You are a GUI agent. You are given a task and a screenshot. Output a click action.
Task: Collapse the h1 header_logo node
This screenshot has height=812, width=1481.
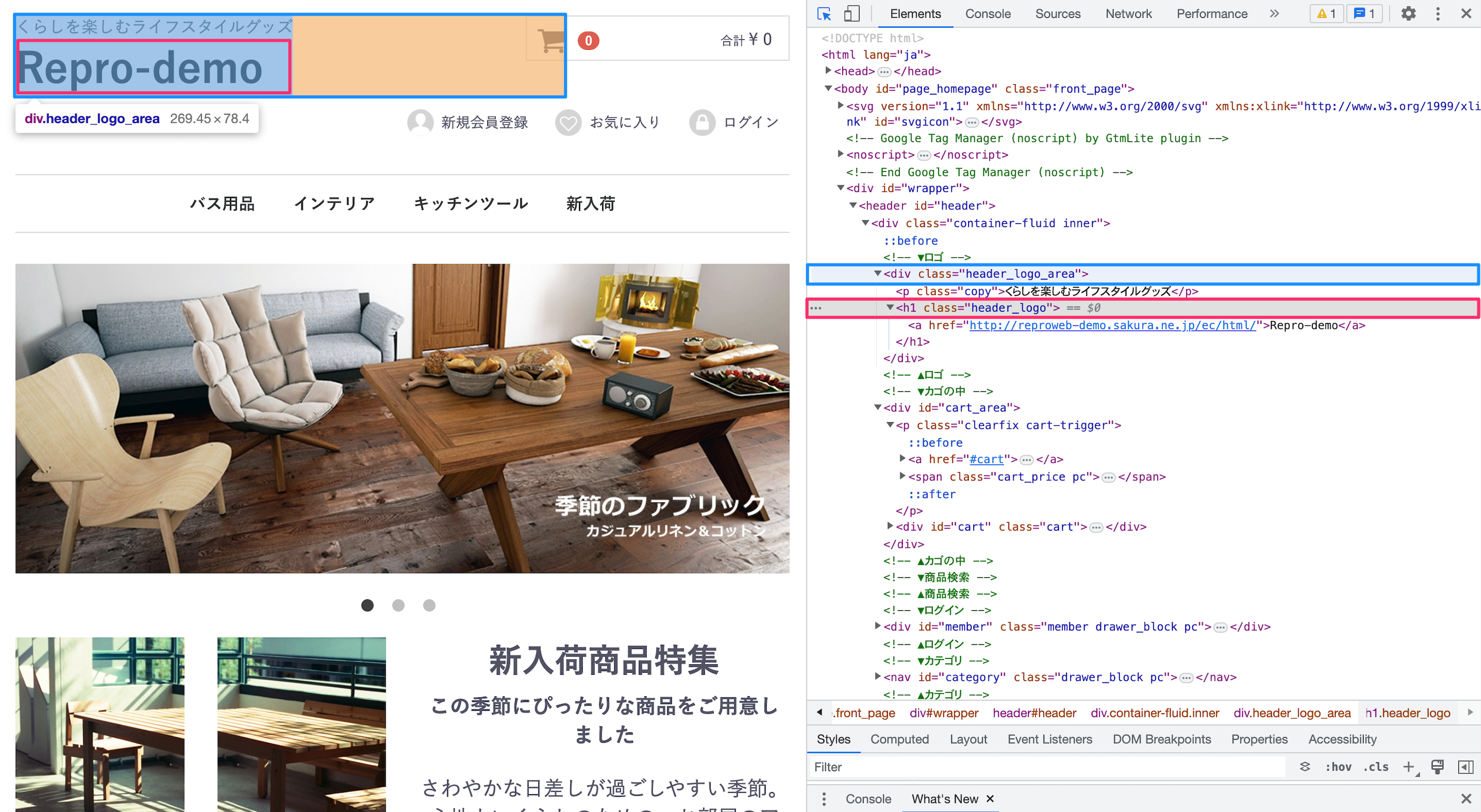890,308
